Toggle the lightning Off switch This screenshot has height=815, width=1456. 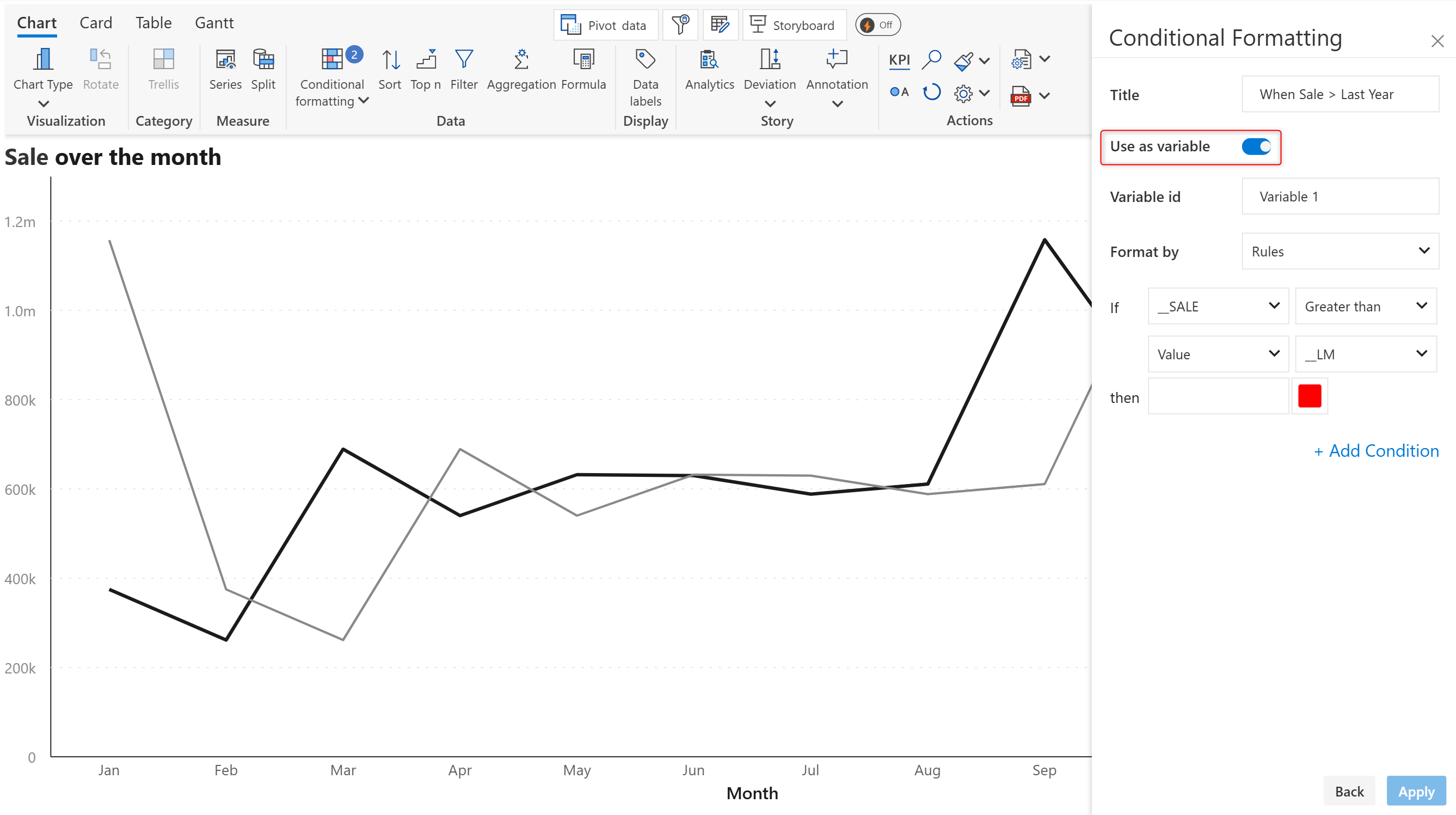pos(877,25)
